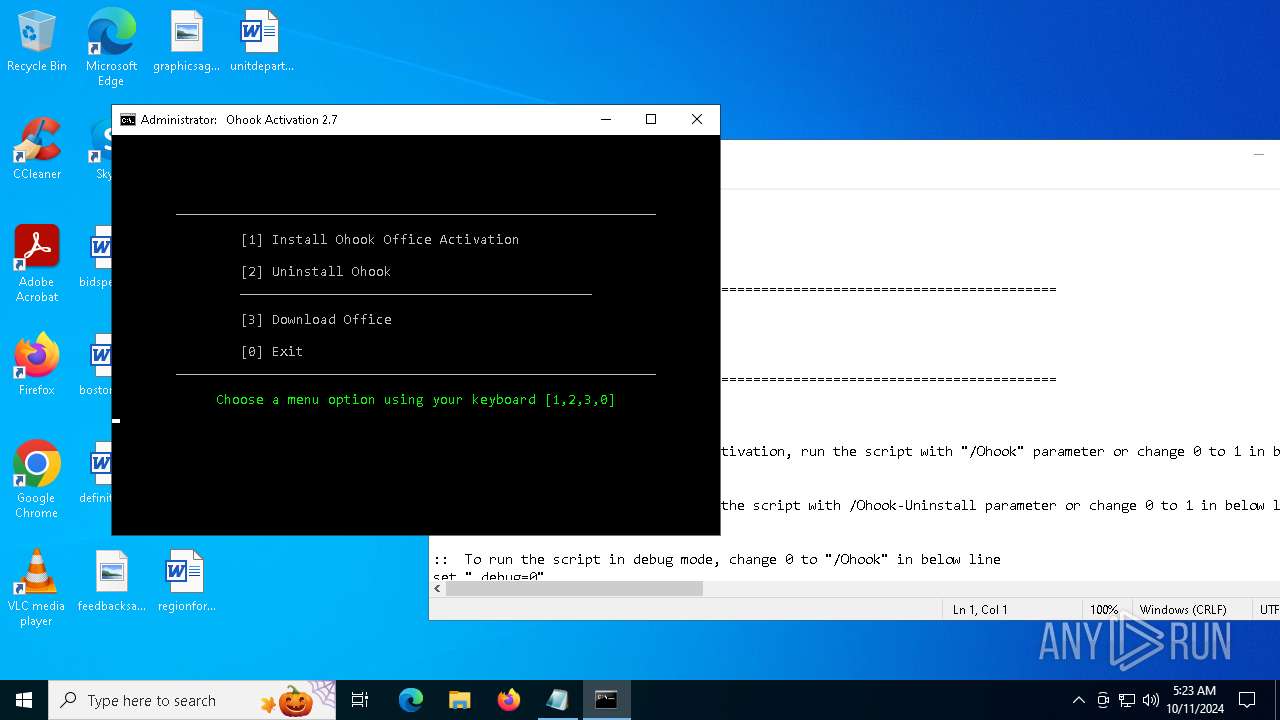The width and height of the screenshot is (1280, 720).
Task: Select the feedbacksa image file on the desktop
Action: 112,581
